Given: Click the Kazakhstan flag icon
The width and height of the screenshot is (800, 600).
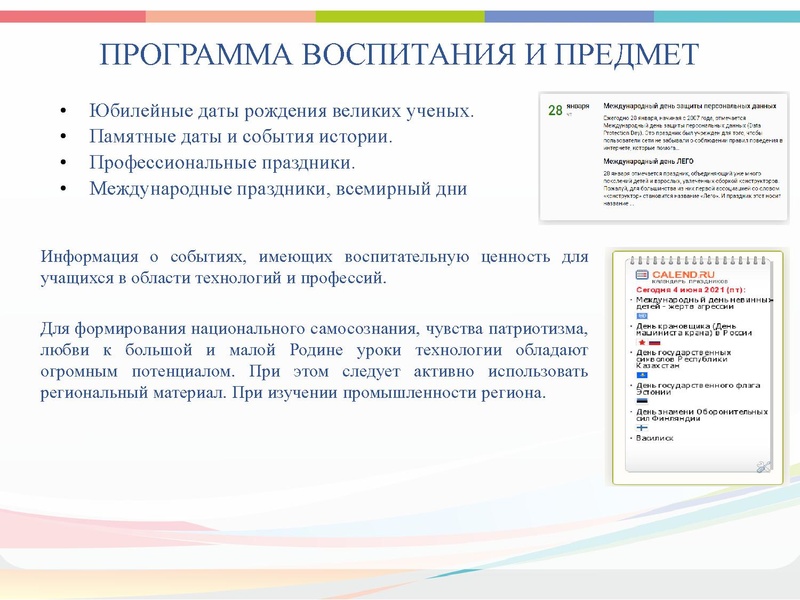Looking at the screenshot, I should coord(644,375).
